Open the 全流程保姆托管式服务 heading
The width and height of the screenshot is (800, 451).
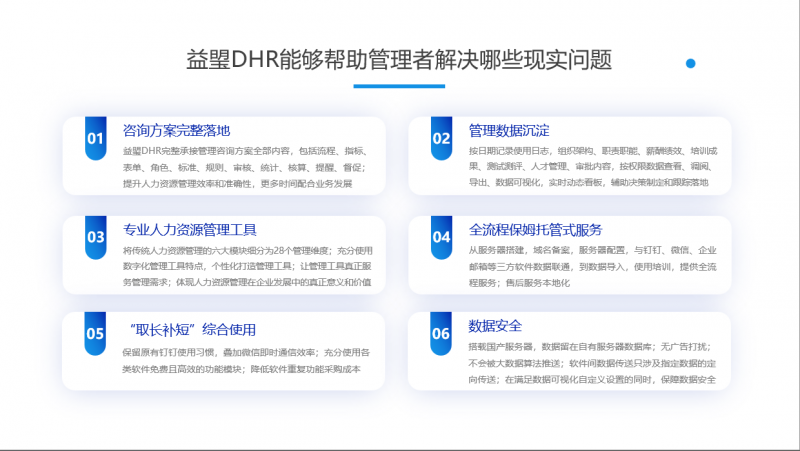coord(536,228)
